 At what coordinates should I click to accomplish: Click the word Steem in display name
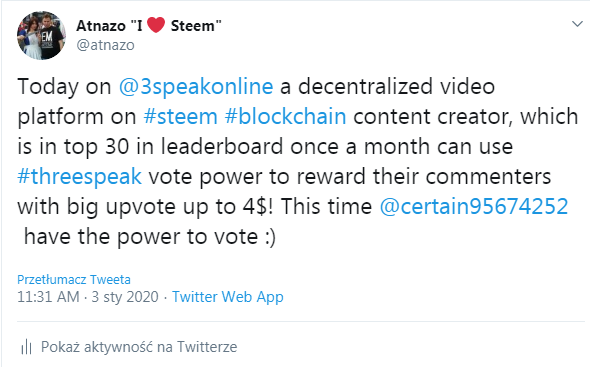coord(192,26)
